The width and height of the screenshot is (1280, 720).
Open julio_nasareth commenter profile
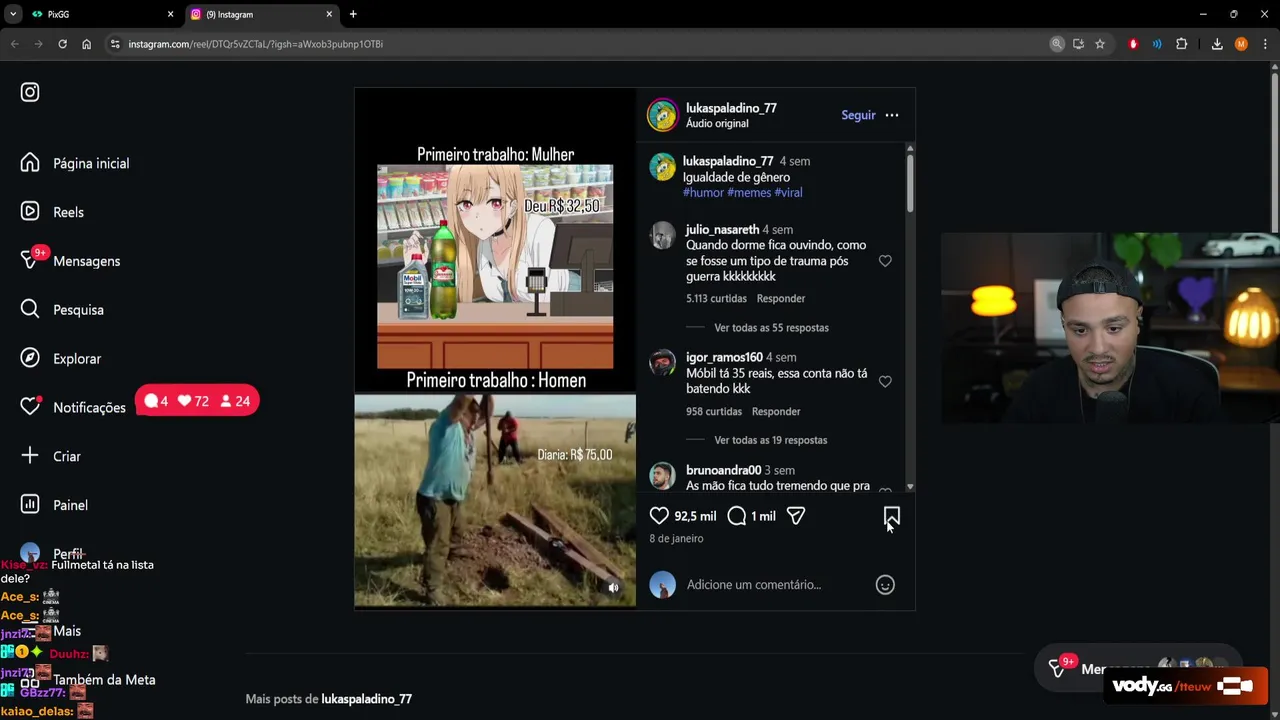tap(722, 230)
